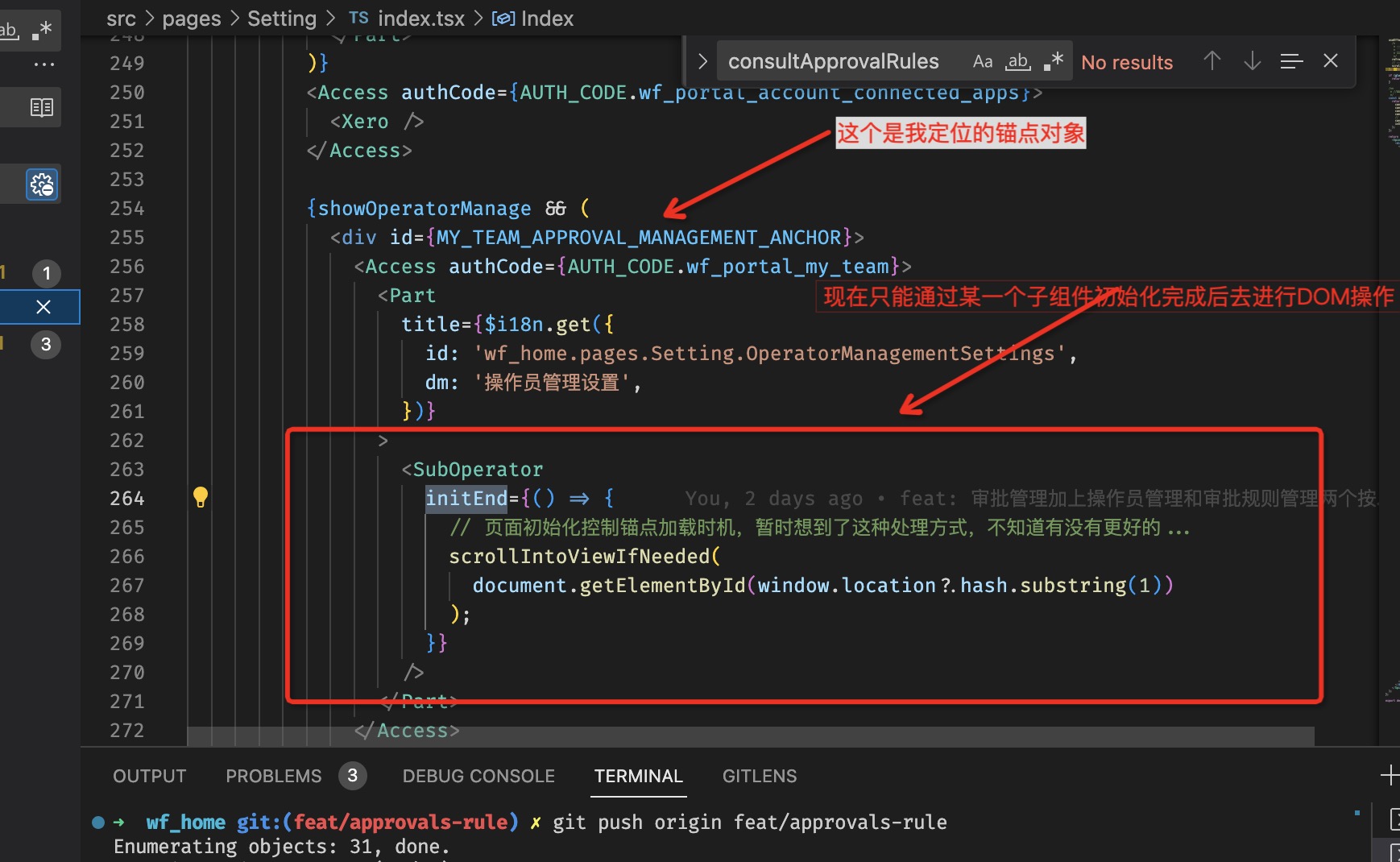Click the initEnd prop on line 264

466,499
